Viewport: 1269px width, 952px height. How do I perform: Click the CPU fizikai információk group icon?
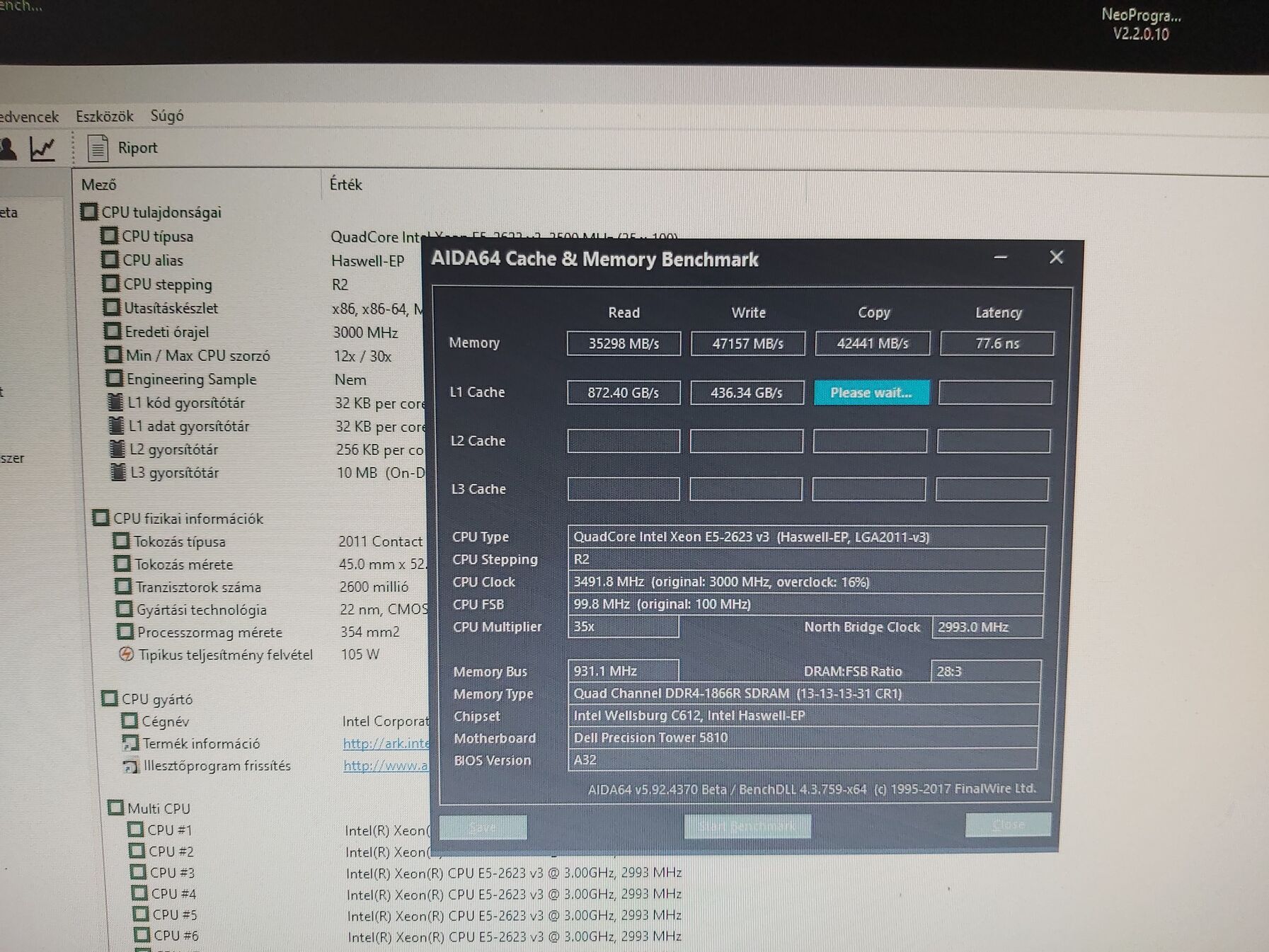101,517
